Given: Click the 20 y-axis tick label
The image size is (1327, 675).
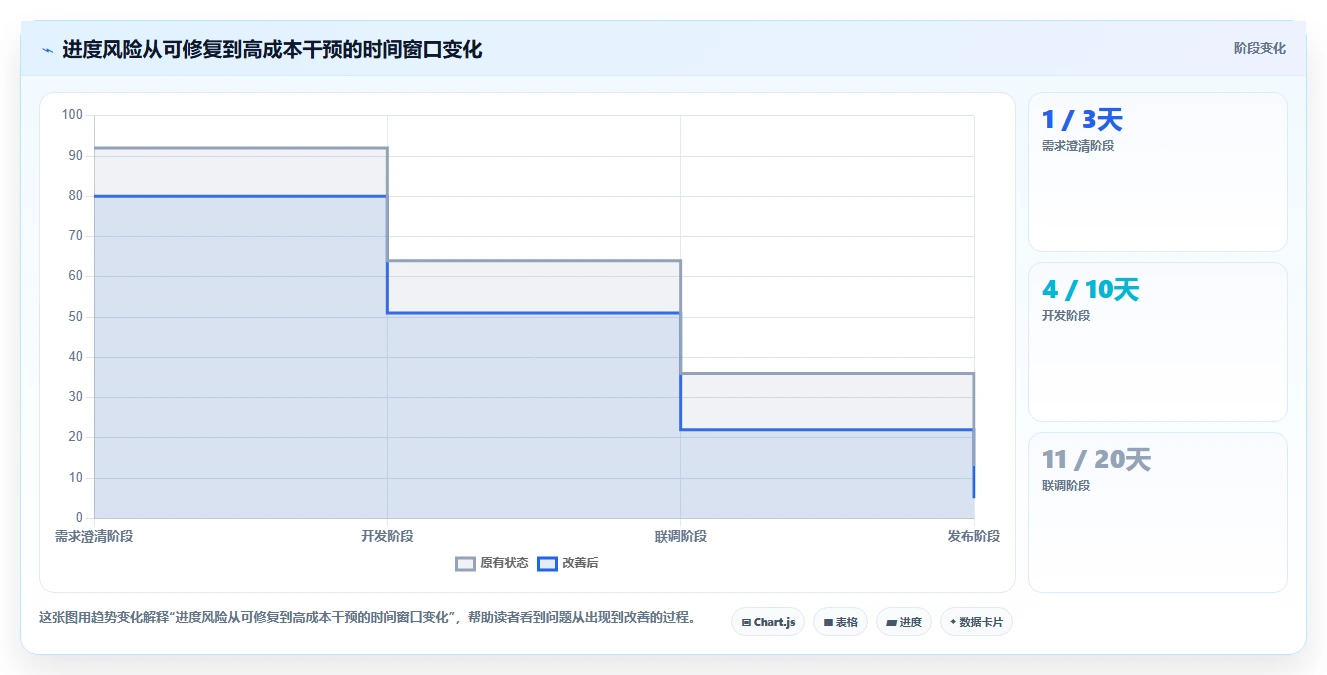Looking at the screenshot, I should [x=76, y=437].
